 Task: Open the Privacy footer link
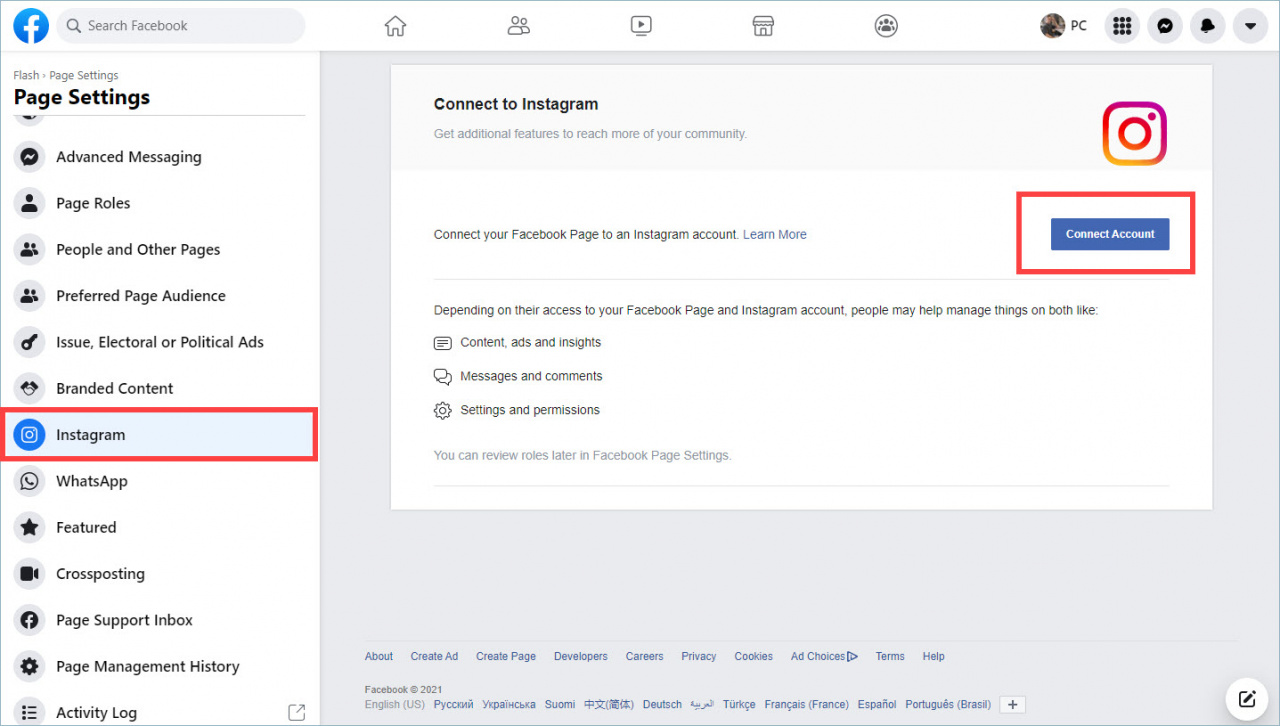[x=699, y=656]
